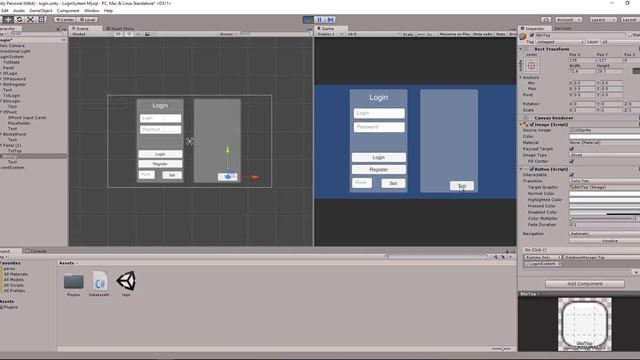Viewport: 640px width, 360px height.
Task: Open the Edit menu
Action: 5,11
